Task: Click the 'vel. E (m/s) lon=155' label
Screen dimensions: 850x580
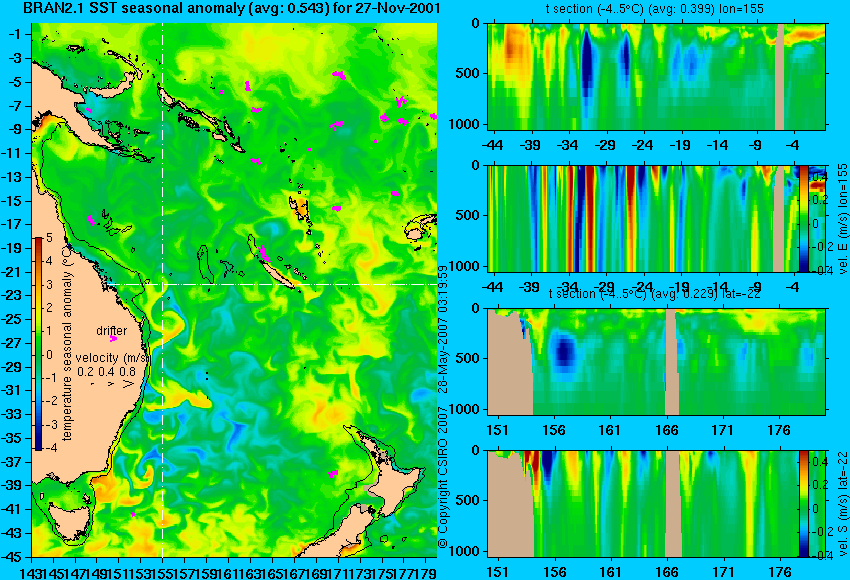Action: (x=843, y=218)
